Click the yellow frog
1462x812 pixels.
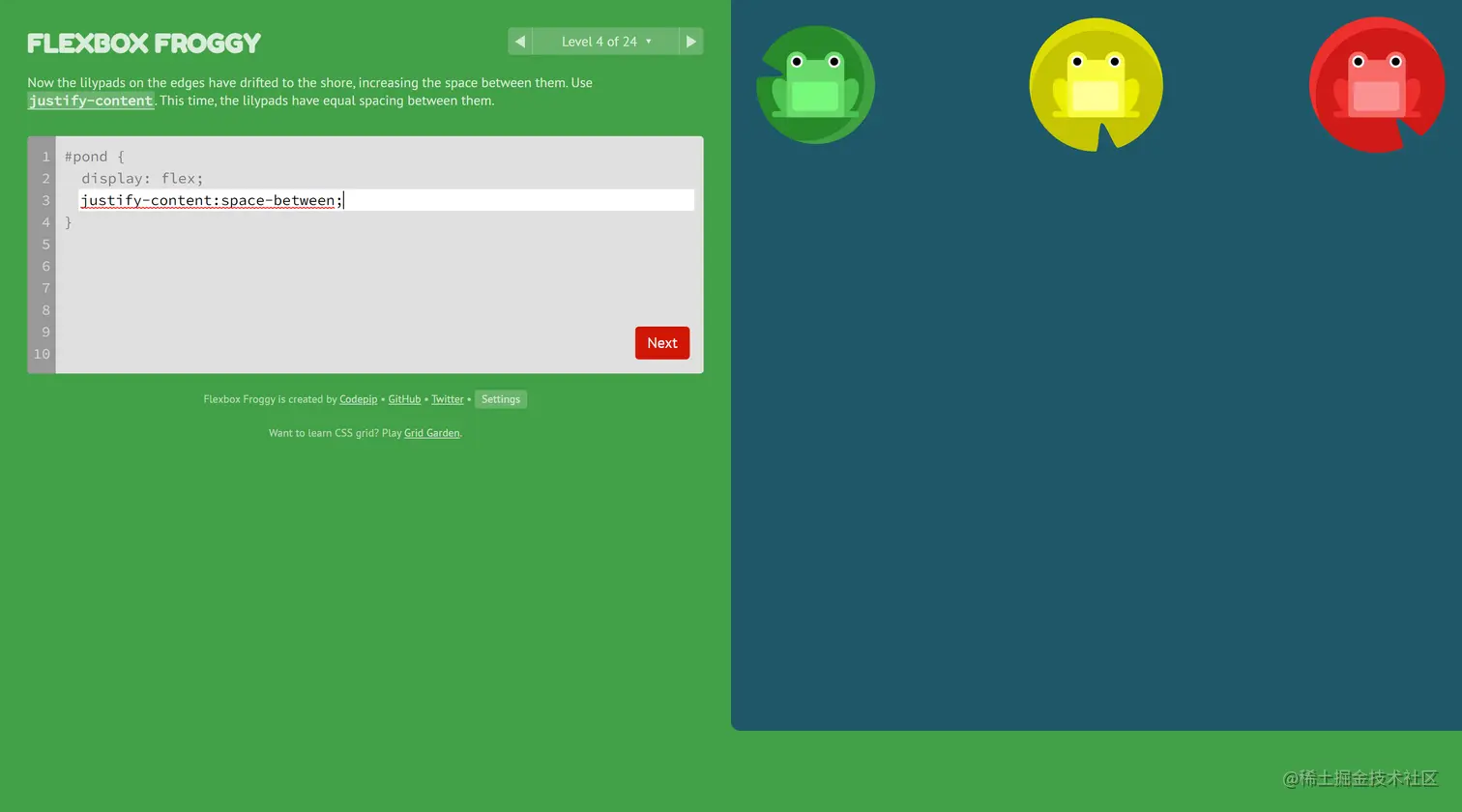1096,85
